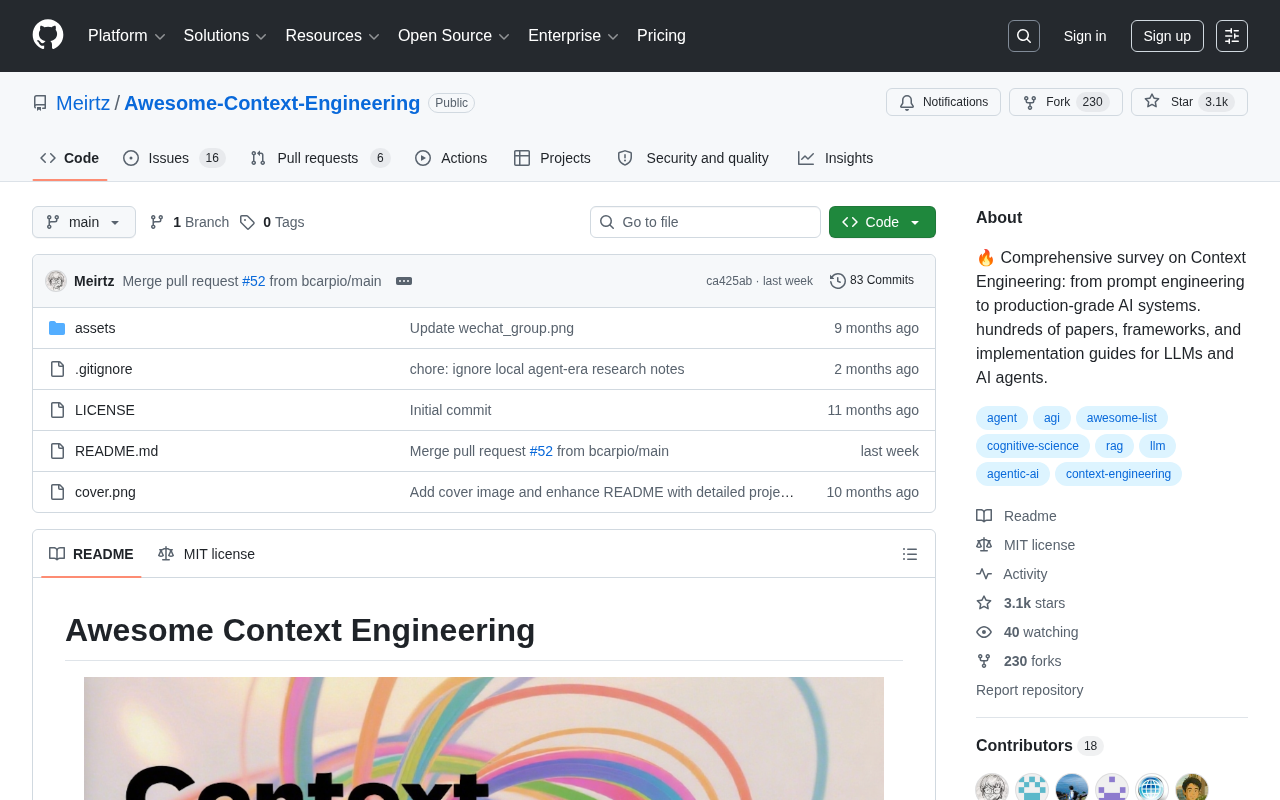View the 1 Branch link
This screenshot has width=1280, height=800.
click(189, 222)
